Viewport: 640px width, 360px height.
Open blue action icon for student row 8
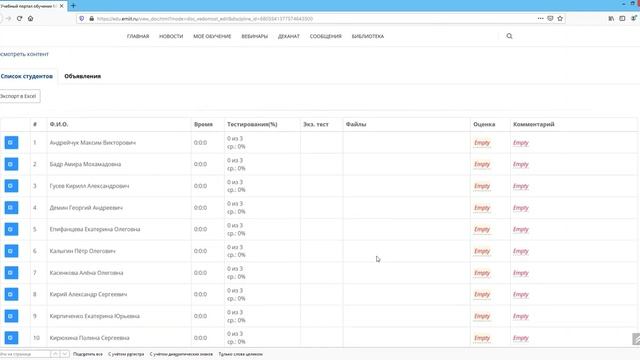[x=11, y=294]
